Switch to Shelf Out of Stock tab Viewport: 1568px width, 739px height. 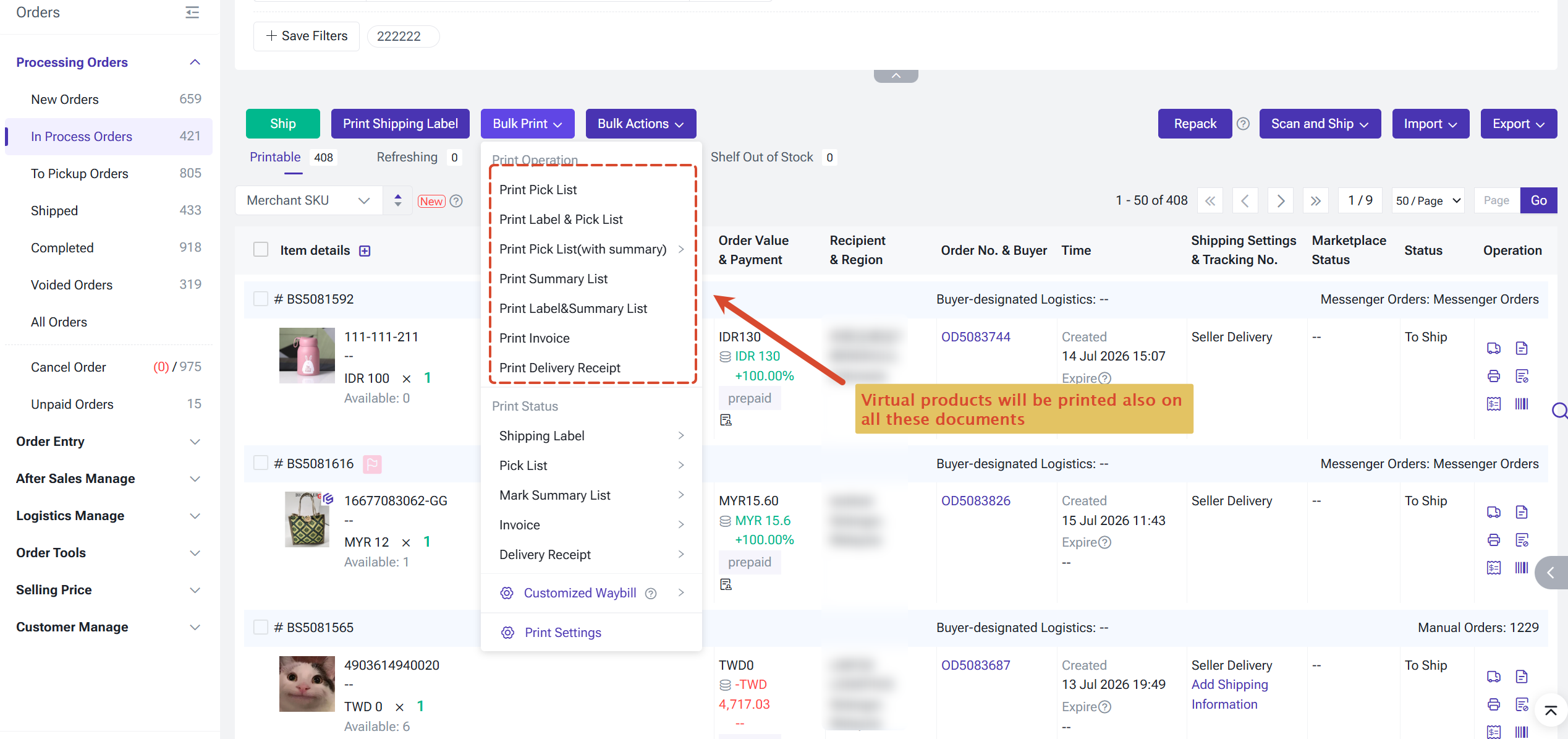click(761, 157)
